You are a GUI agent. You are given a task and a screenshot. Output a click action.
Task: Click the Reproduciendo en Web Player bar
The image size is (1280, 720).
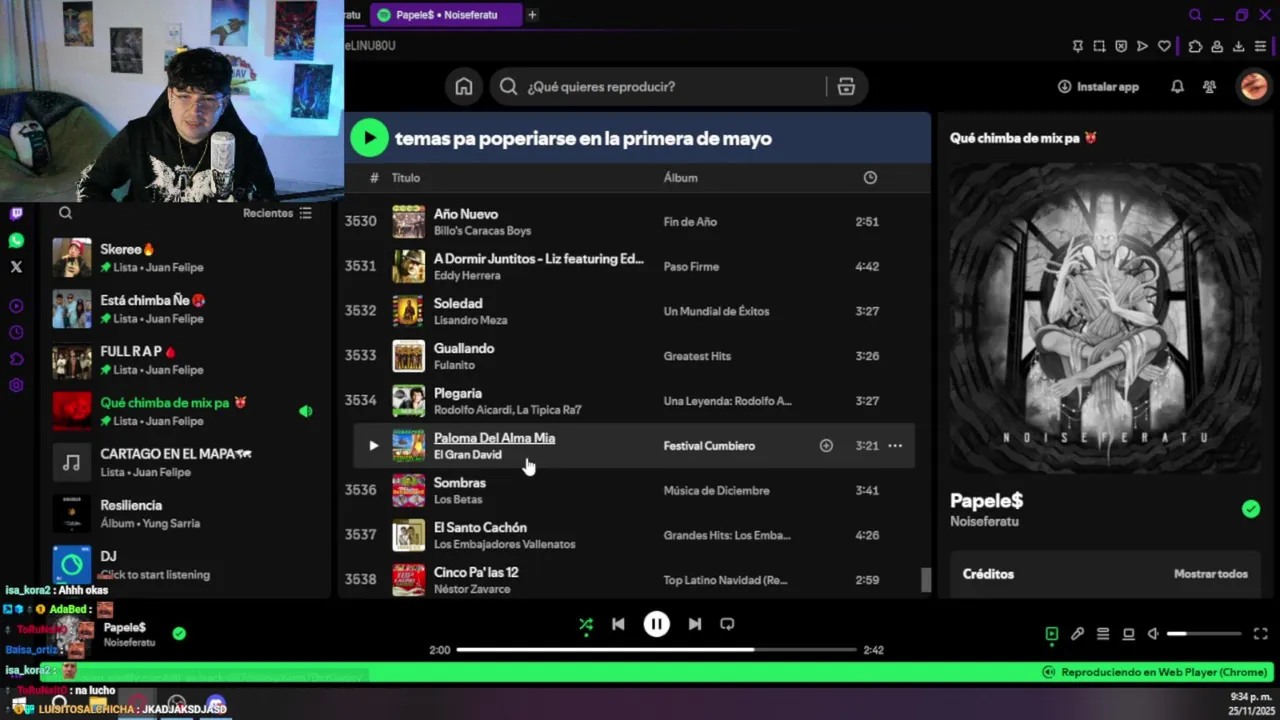[x=1154, y=672]
